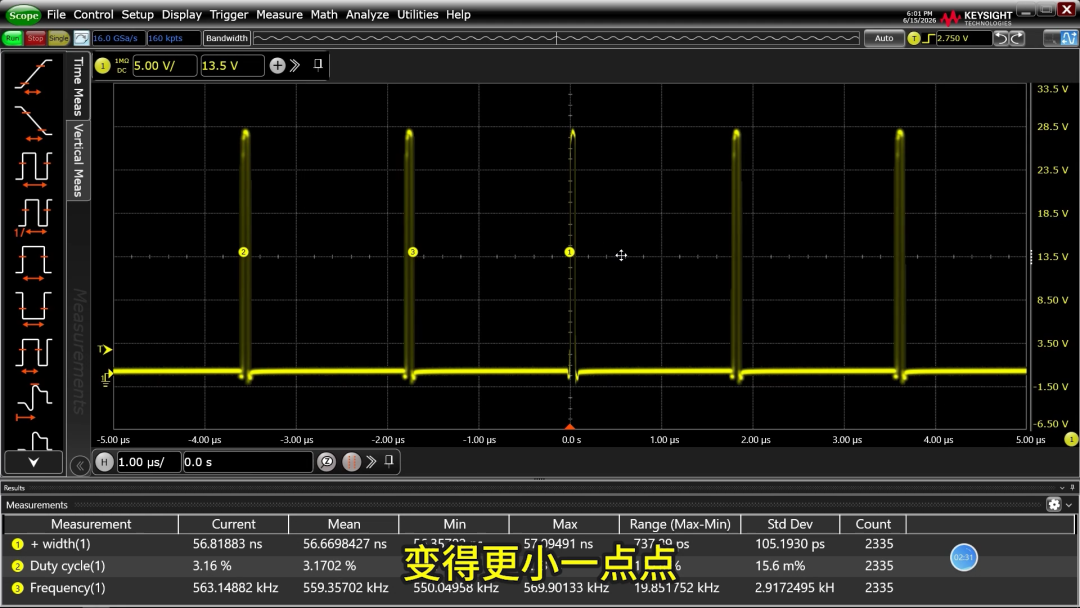Select the + width(1) measurement row
Image resolution: width=1080 pixels, height=608 pixels.
[539, 544]
